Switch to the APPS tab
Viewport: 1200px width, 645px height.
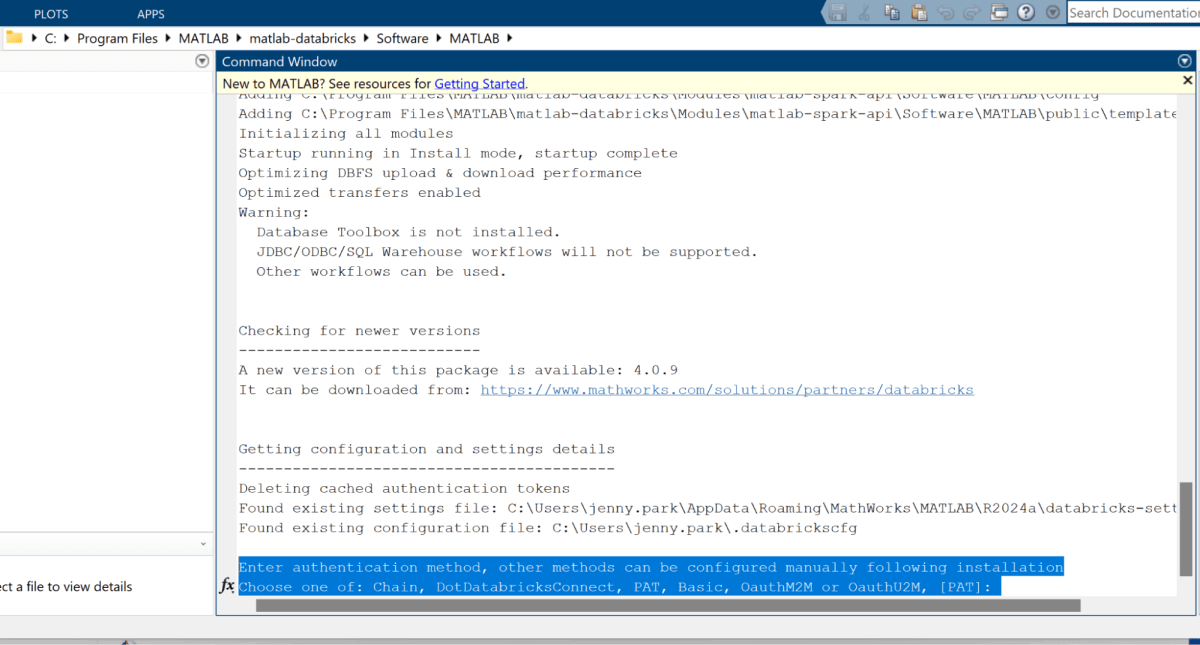point(151,14)
